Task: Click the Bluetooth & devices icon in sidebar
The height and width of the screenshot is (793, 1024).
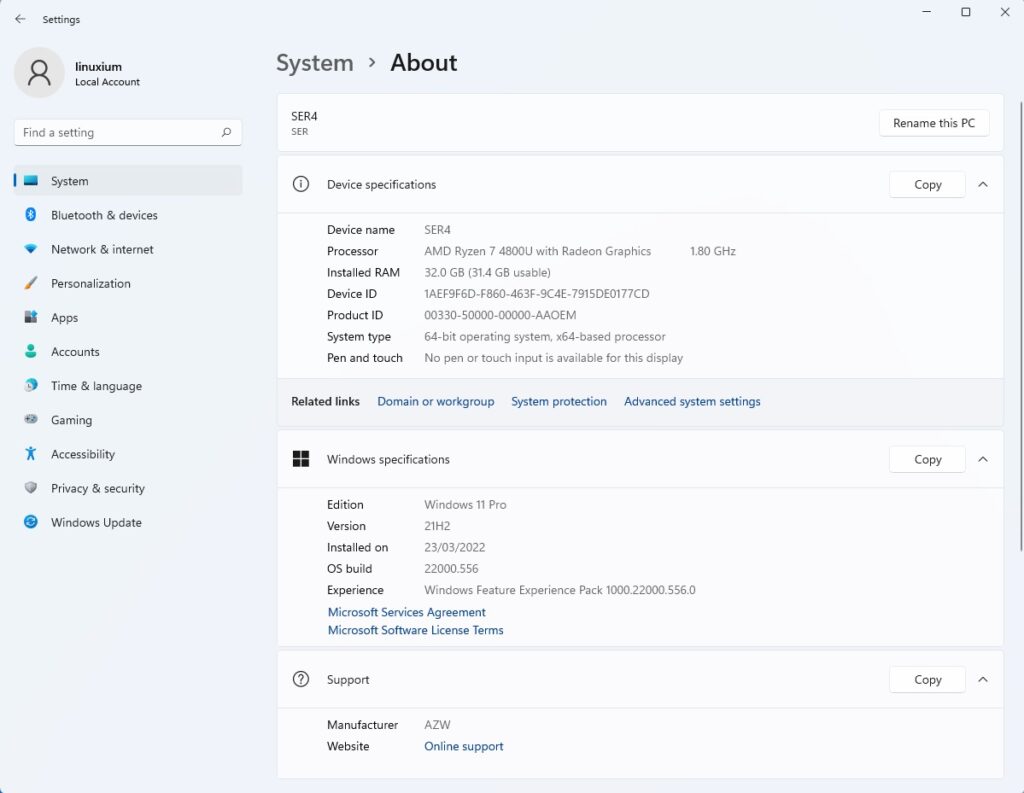Action: click(x=31, y=215)
